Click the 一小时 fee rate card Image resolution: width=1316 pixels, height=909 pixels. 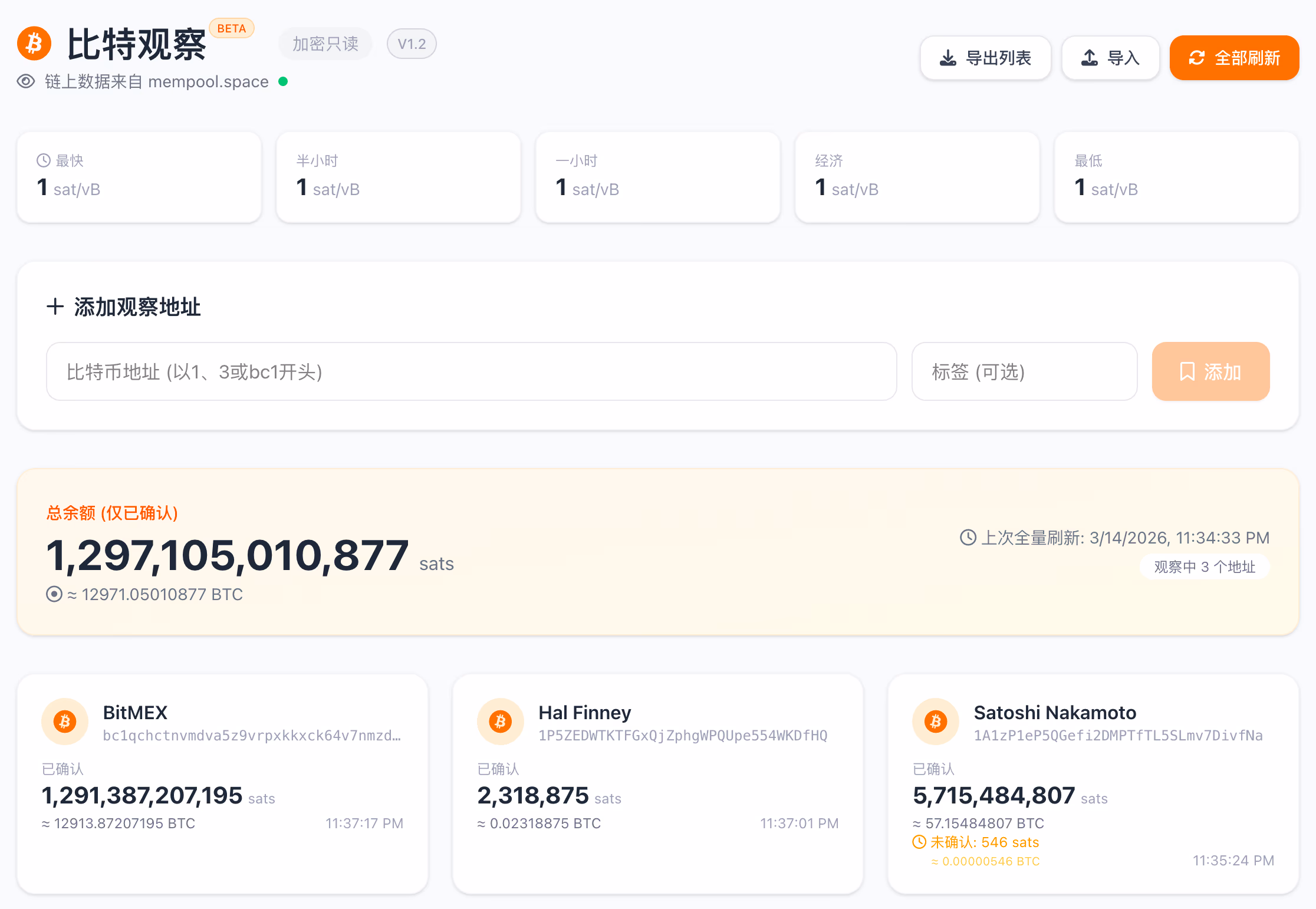pyautogui.click(x=658, y=177)
